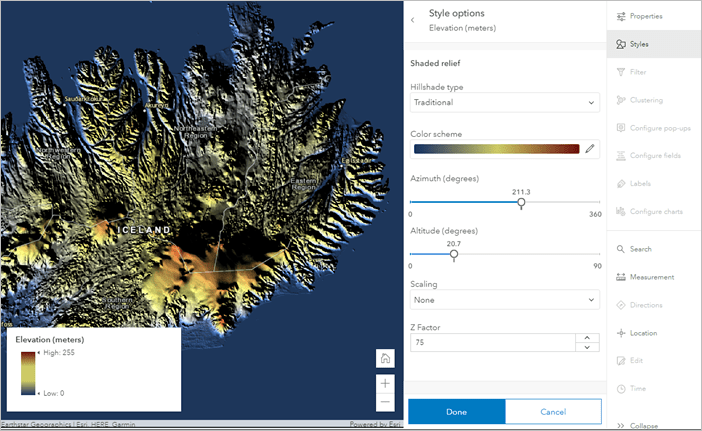Click the color scheme gradient ramp
The width and height of the screenshot is (702, 431).
pyautogui.click(x=497, y=149)
